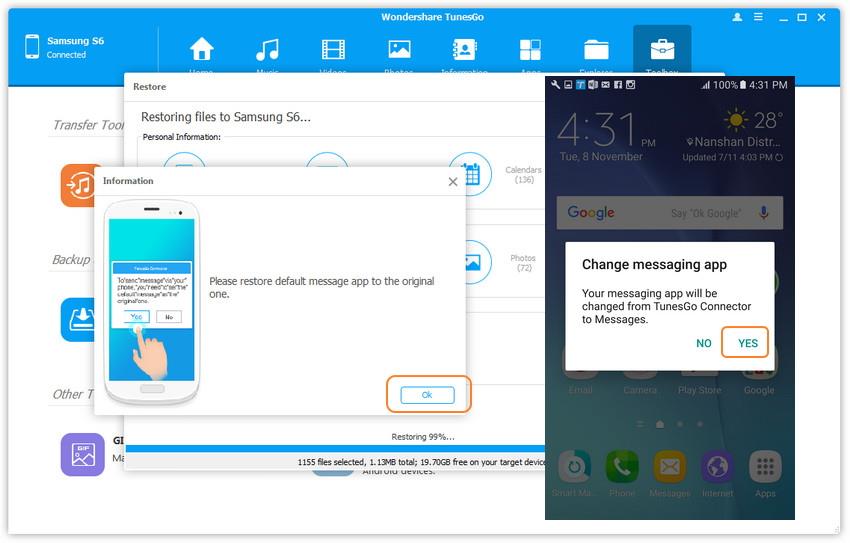850x543 pixels.
Task: Open the Phone app on the dock
Action: pyautogui.click(x=622, y=468)
